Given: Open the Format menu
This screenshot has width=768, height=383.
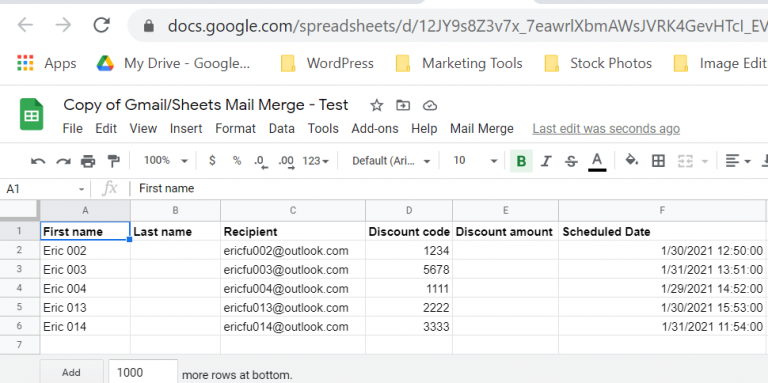Looking at the screenshot, I should [x=236, y=129].
